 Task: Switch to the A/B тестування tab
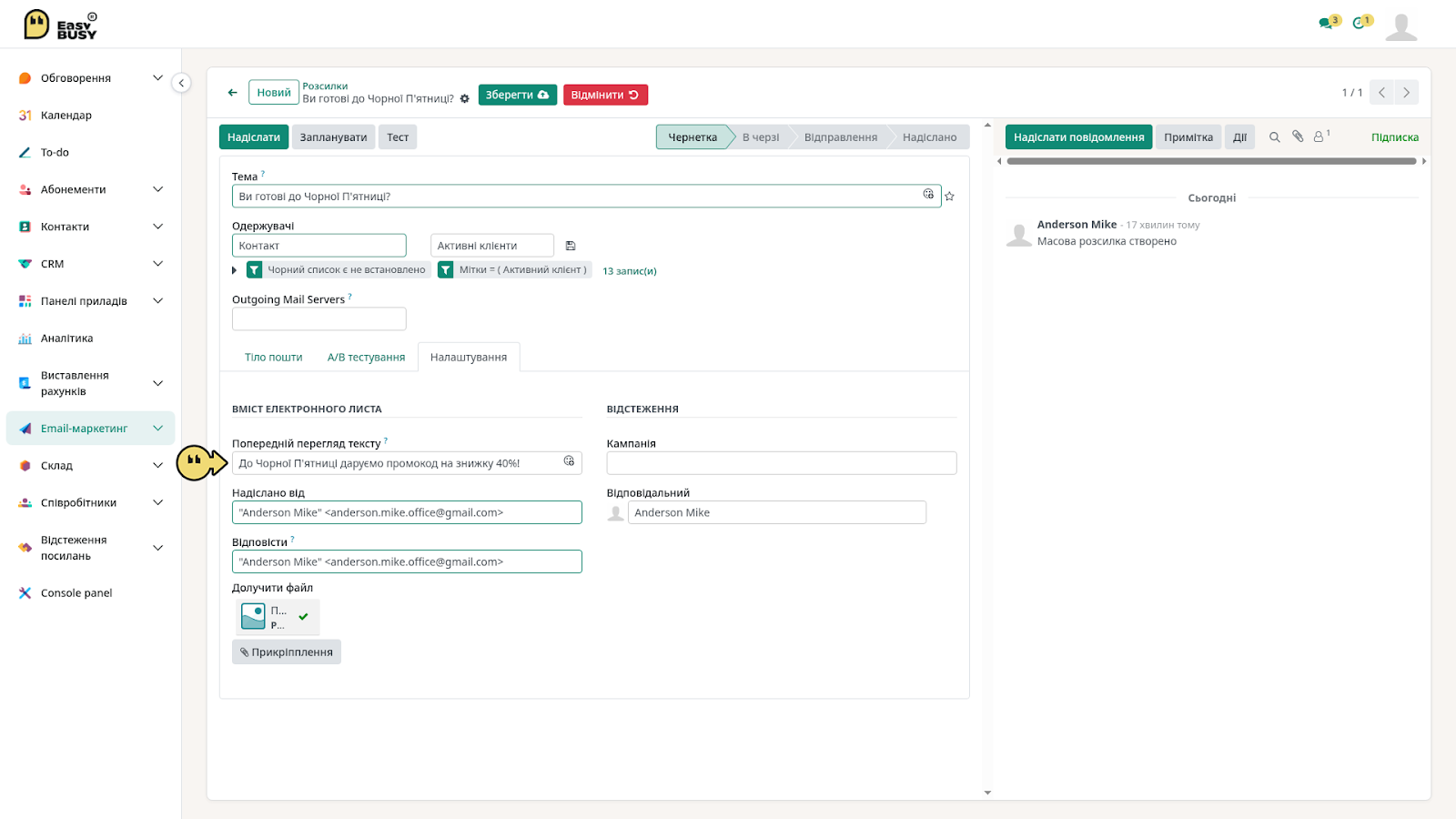pos(366,358)
